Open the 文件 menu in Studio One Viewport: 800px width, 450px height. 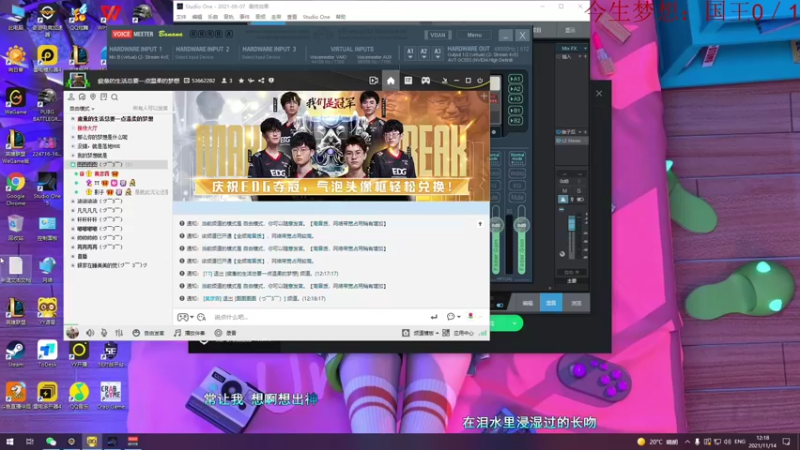pyautogui.click(x=181, y=17)
